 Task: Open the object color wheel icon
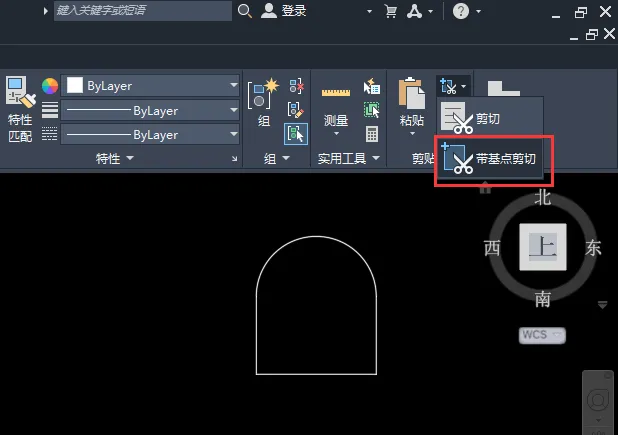50,86
